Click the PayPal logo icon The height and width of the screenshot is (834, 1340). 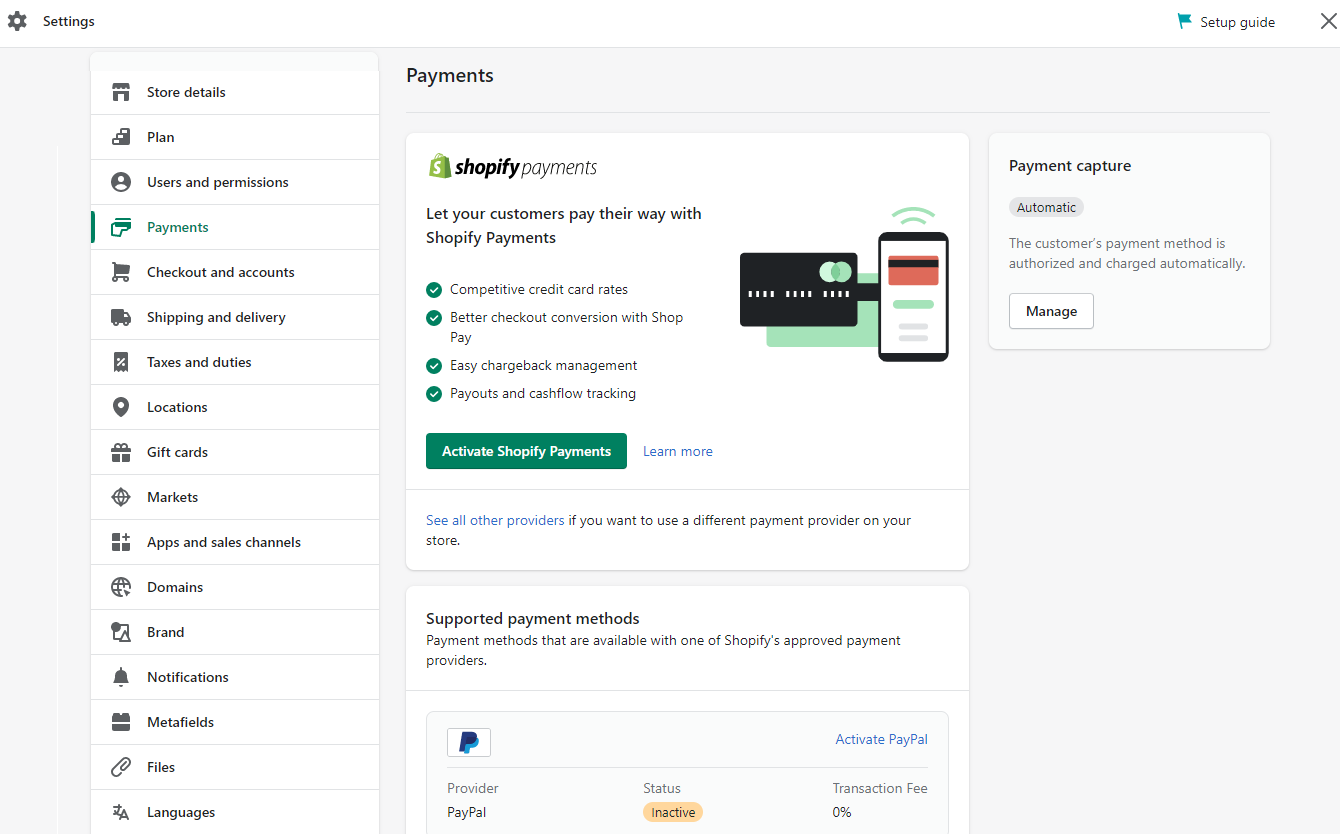click(469, 742)
